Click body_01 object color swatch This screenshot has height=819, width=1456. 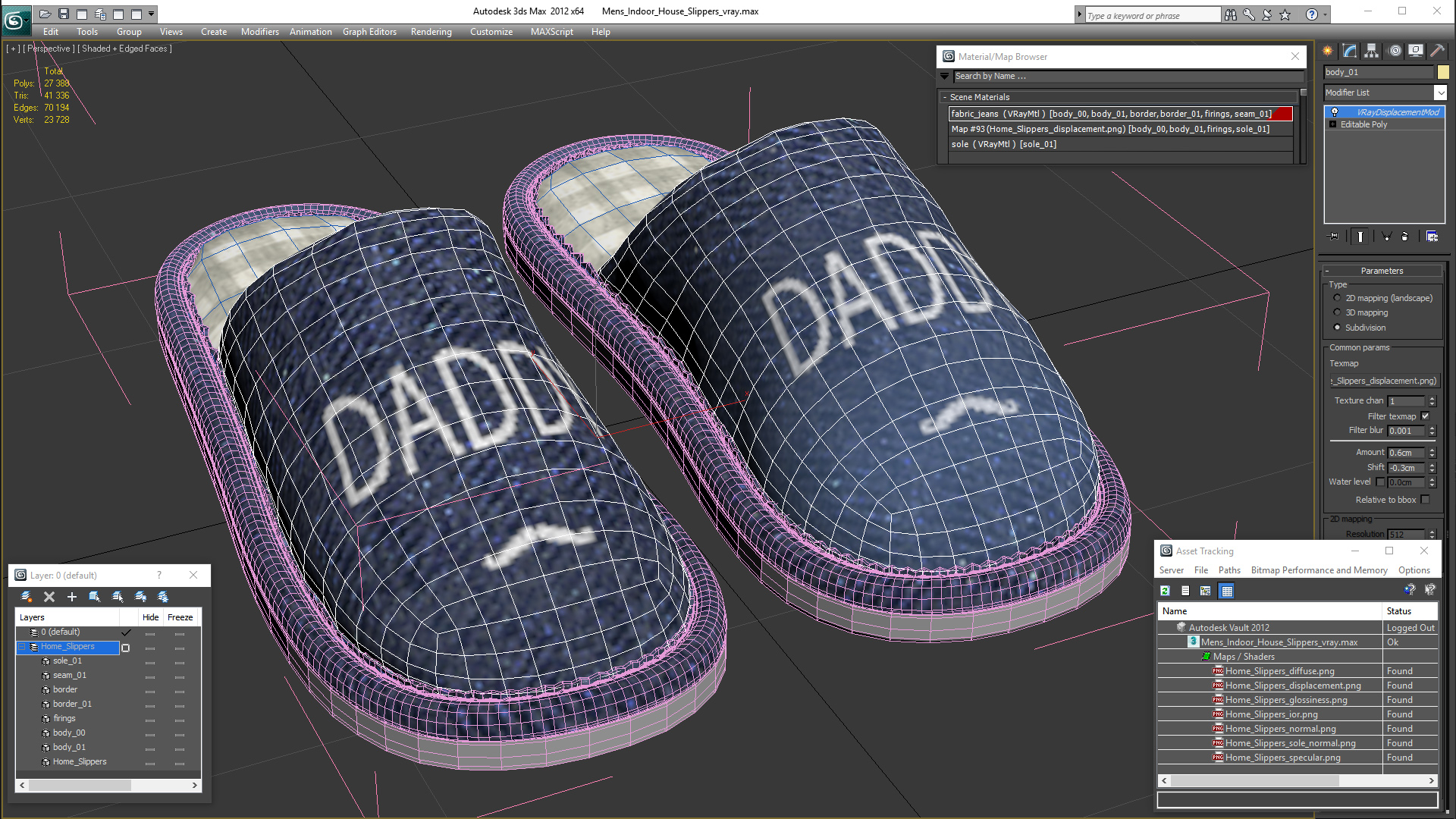point(1443,72)
